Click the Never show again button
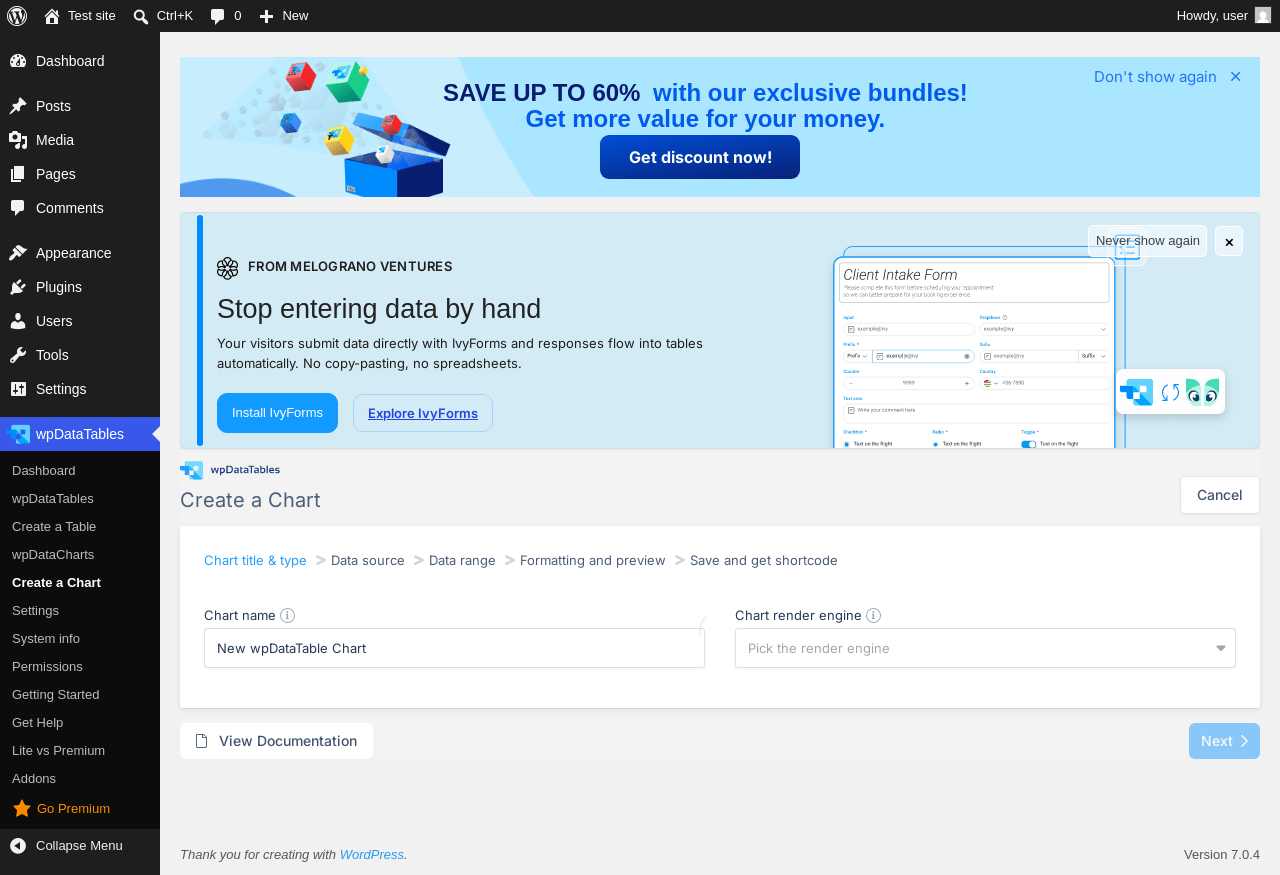This screenshot has height=875, width=1280. pos(1148,241)
